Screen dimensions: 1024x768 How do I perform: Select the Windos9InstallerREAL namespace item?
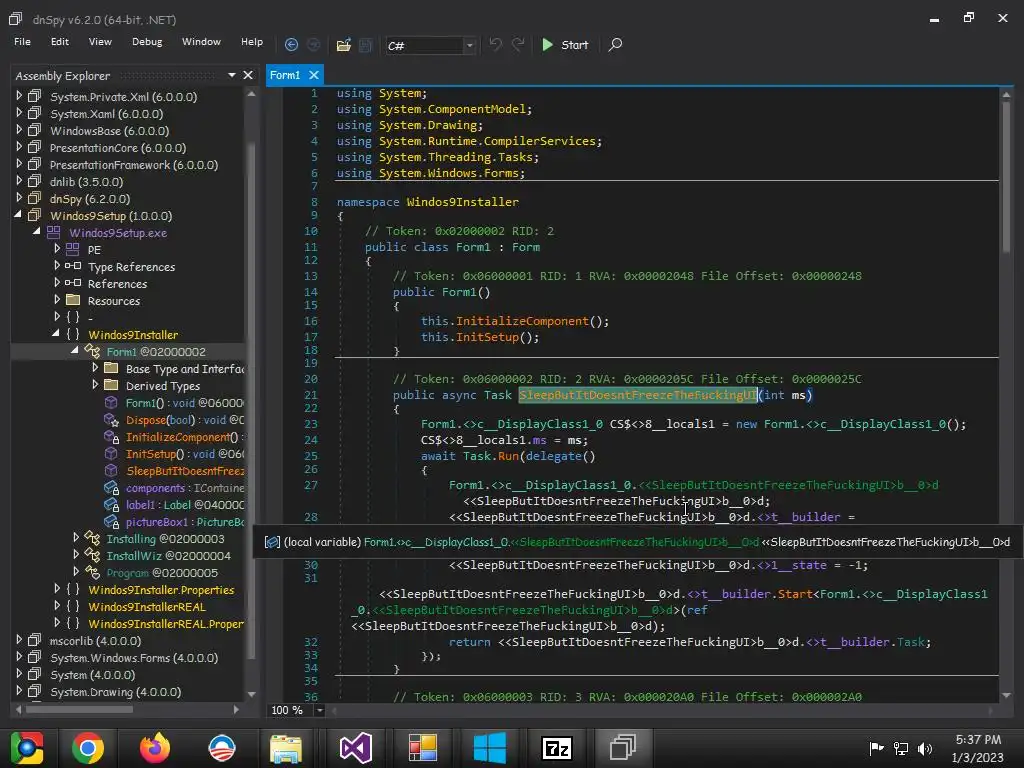(147, 607)
